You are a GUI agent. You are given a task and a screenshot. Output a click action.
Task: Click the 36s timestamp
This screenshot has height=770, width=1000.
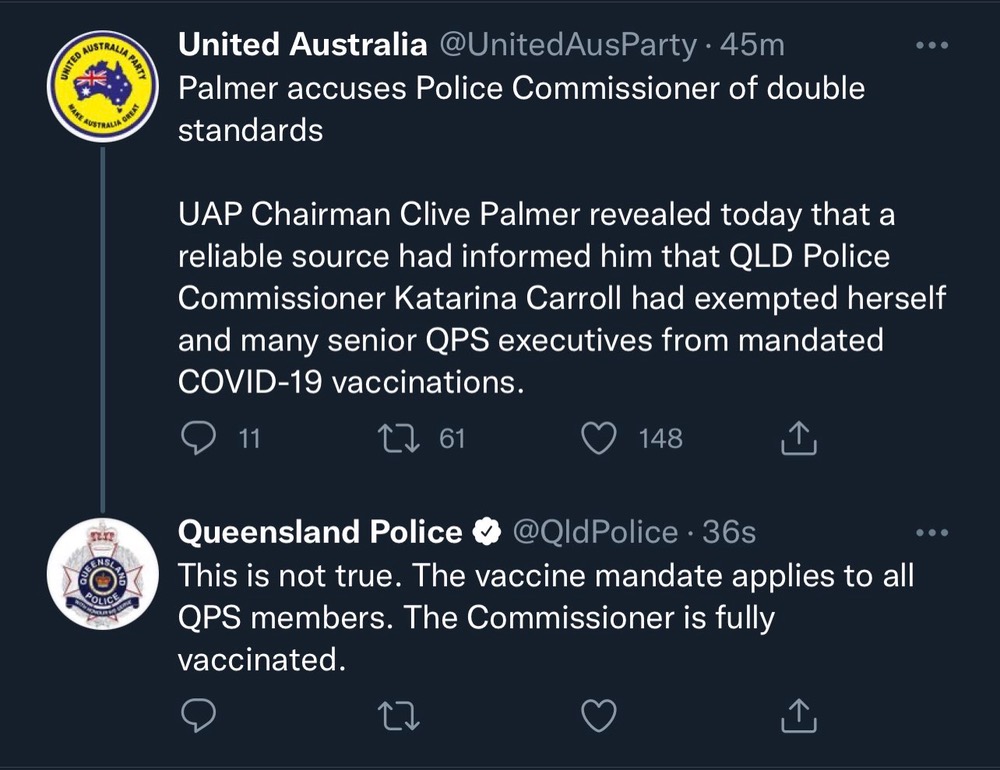[x=729, y=533]
